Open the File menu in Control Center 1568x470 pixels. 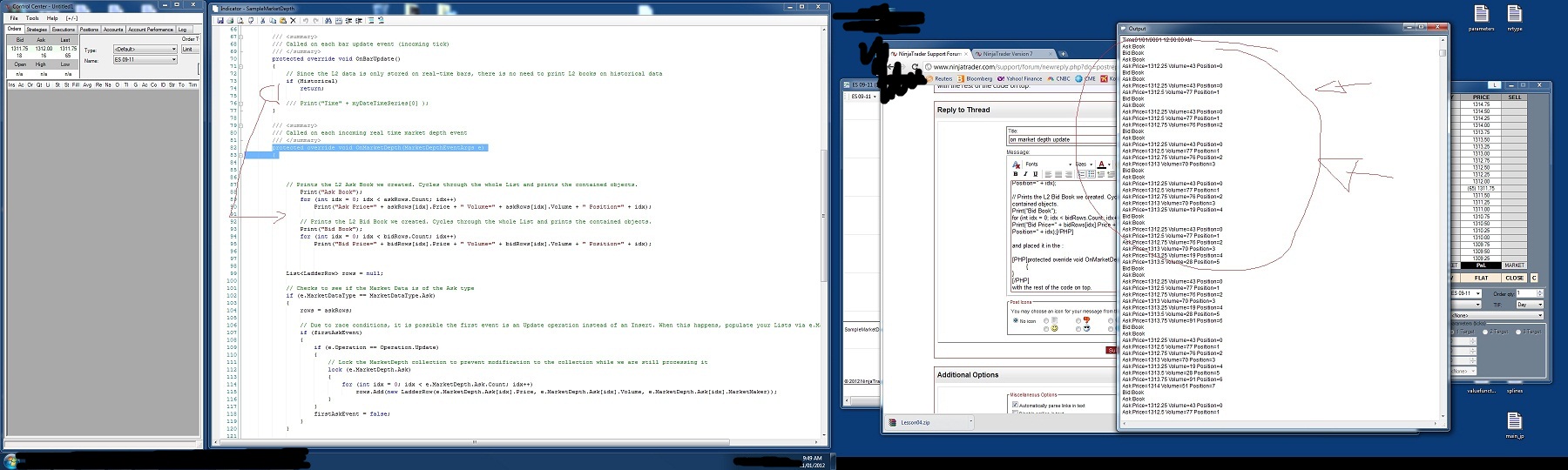14,17
